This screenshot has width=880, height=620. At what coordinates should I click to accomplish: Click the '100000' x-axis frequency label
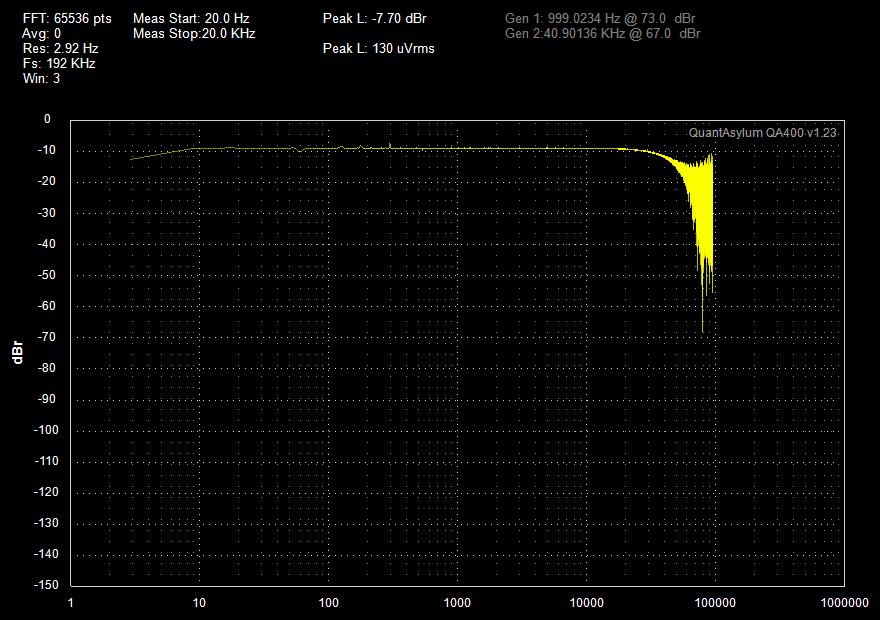click(715, 603)
